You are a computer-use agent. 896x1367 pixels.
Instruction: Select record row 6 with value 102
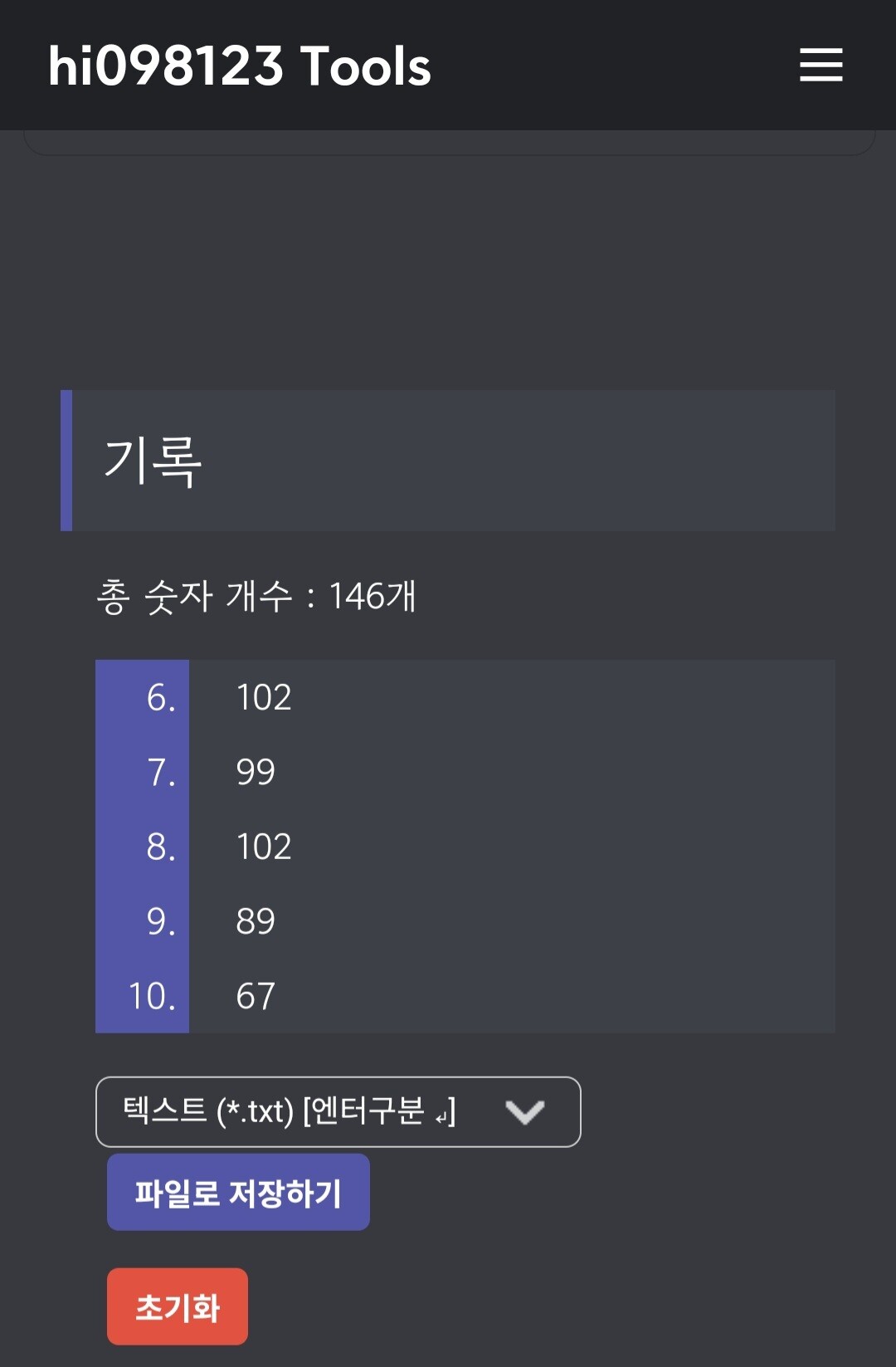click(x=465, y=697)
